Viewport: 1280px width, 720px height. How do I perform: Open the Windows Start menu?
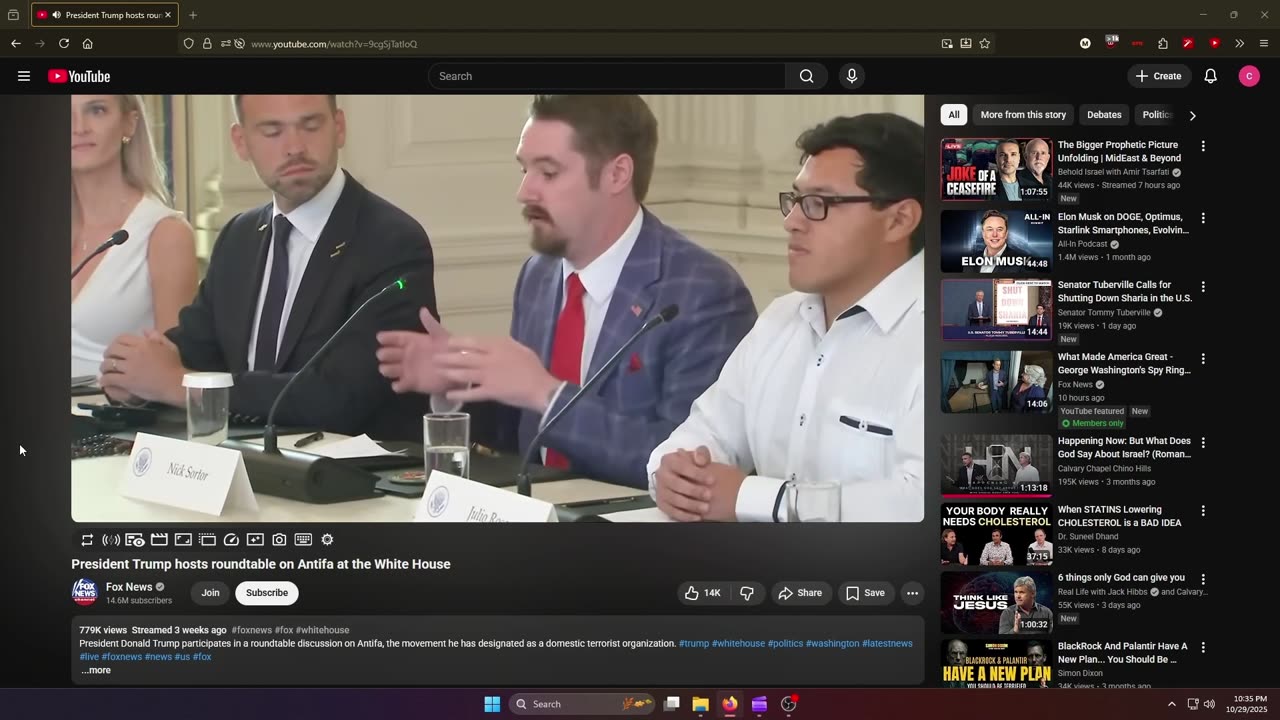point(492,704)
